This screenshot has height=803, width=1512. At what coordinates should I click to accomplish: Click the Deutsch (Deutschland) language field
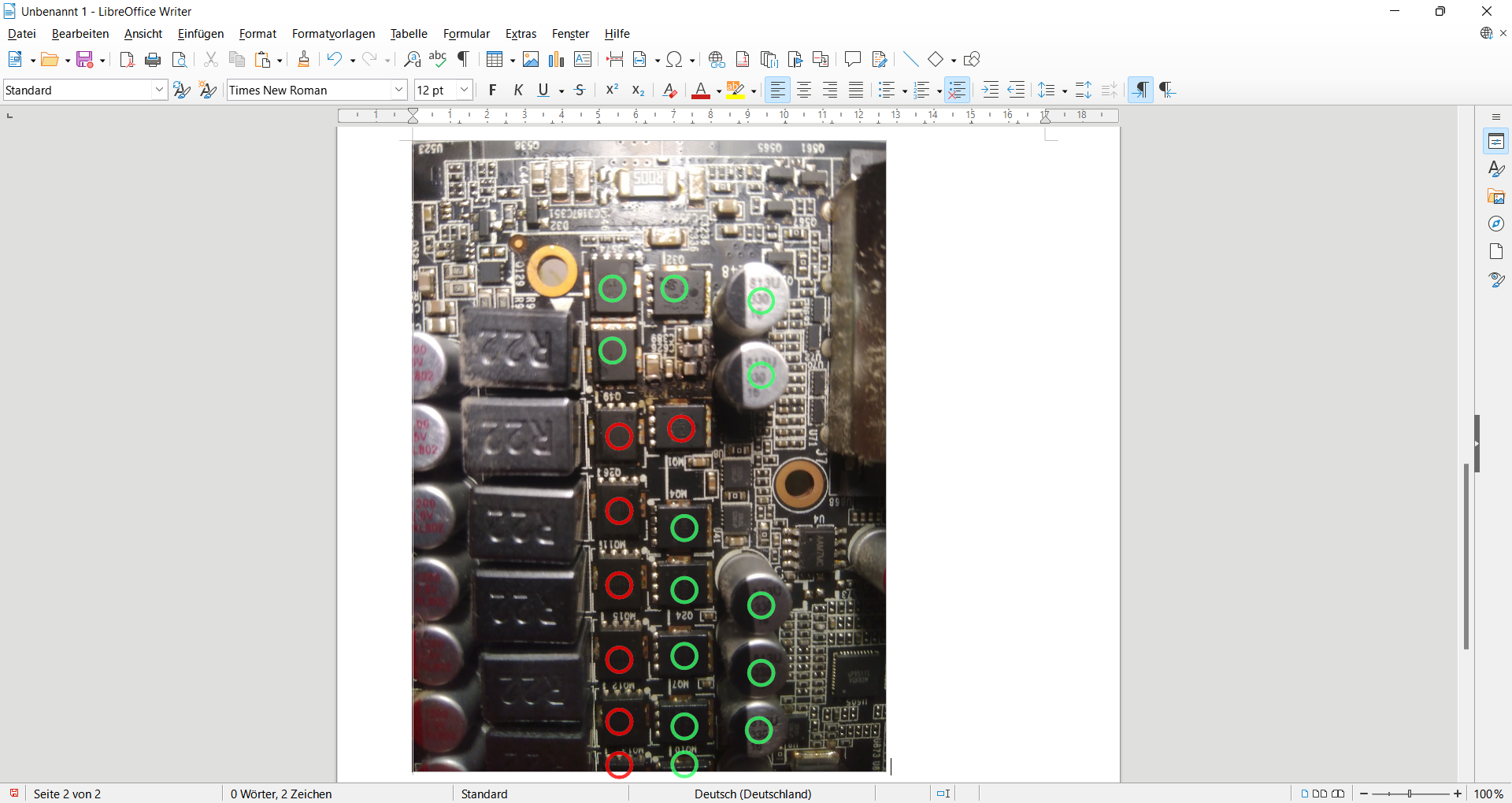tap(753, 794)
